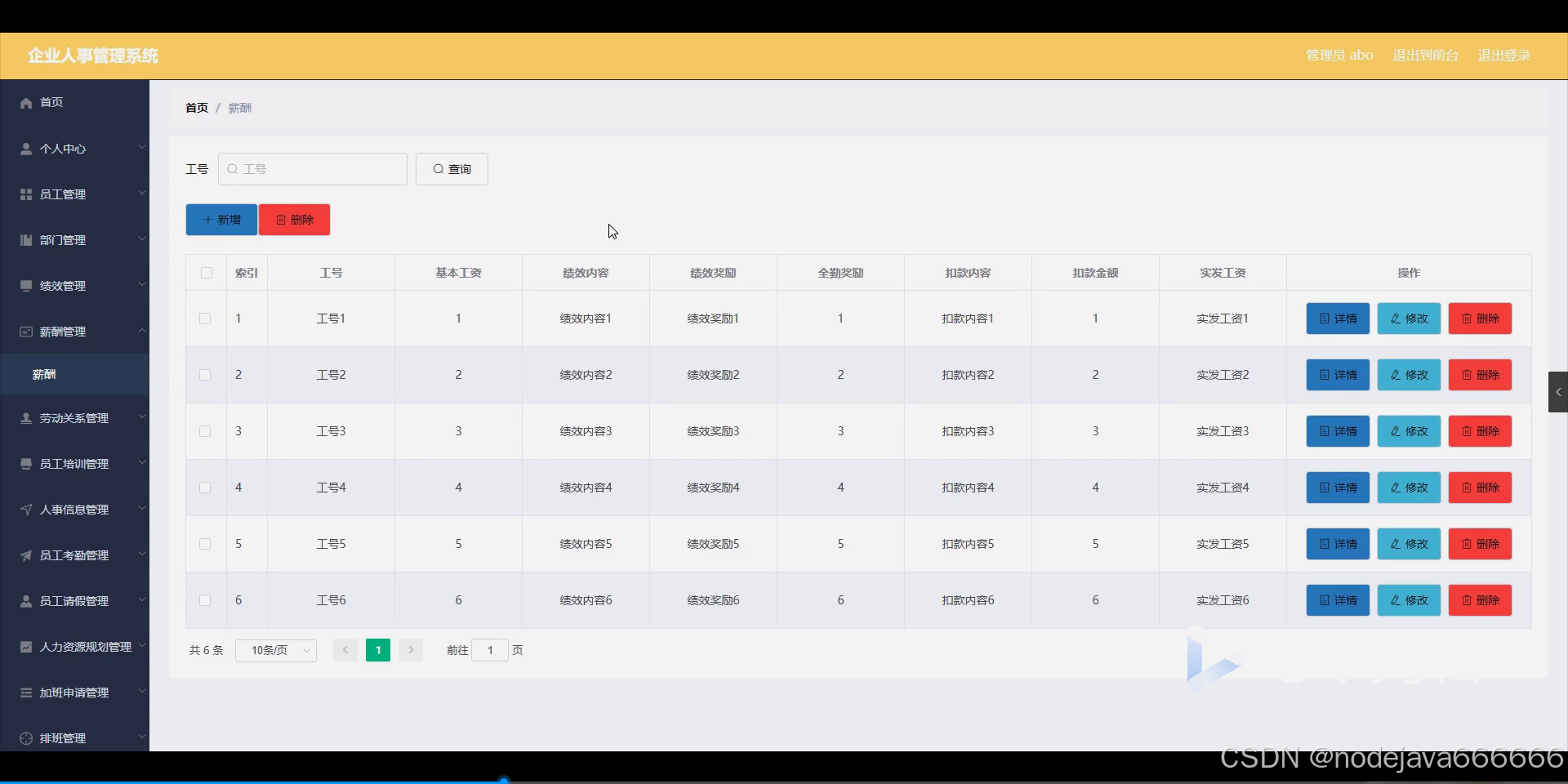
Task: Click page number 1 in pagination
Action: [378, 650]
